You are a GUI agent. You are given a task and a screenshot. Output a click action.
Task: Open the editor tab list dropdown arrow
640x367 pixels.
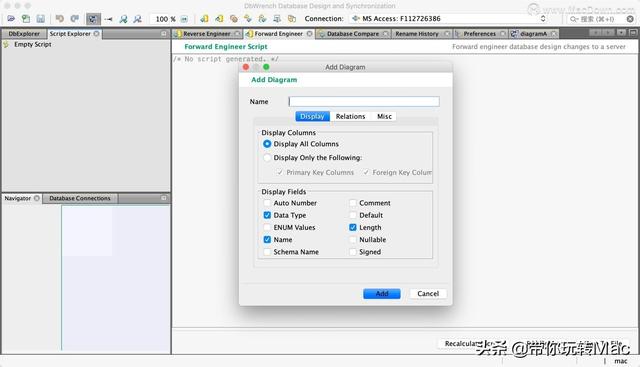[x=621, y=33]
